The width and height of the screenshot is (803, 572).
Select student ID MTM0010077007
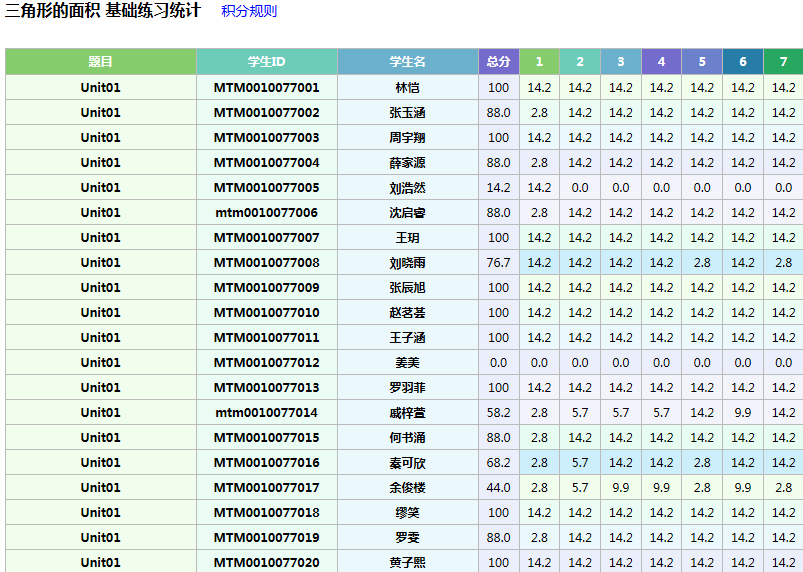point(267,238)
